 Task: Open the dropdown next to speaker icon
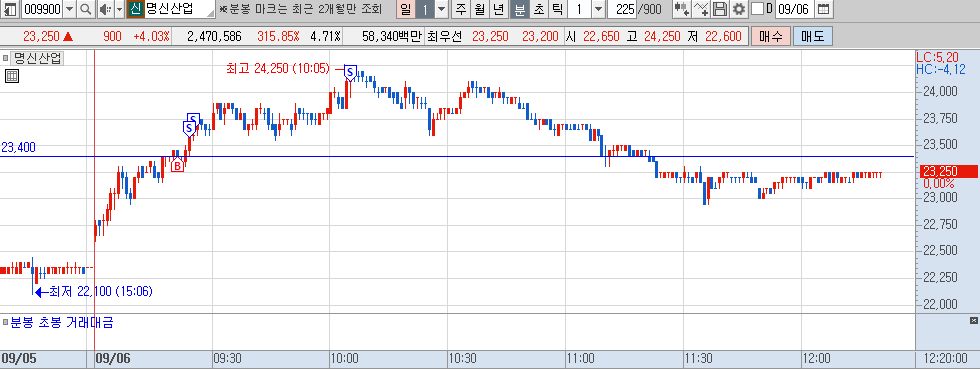119,9
